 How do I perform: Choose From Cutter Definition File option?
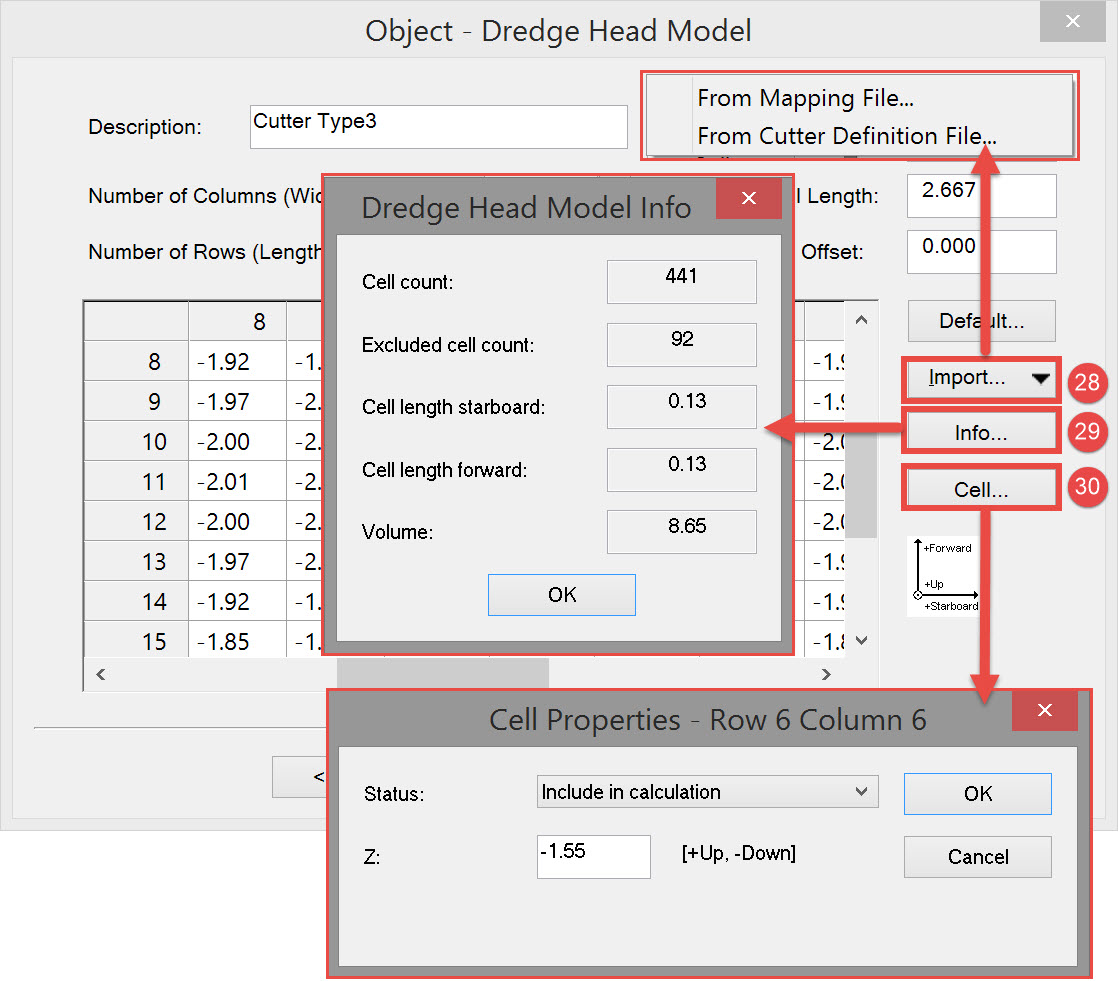pyautogui.click(x=846, y=136)
